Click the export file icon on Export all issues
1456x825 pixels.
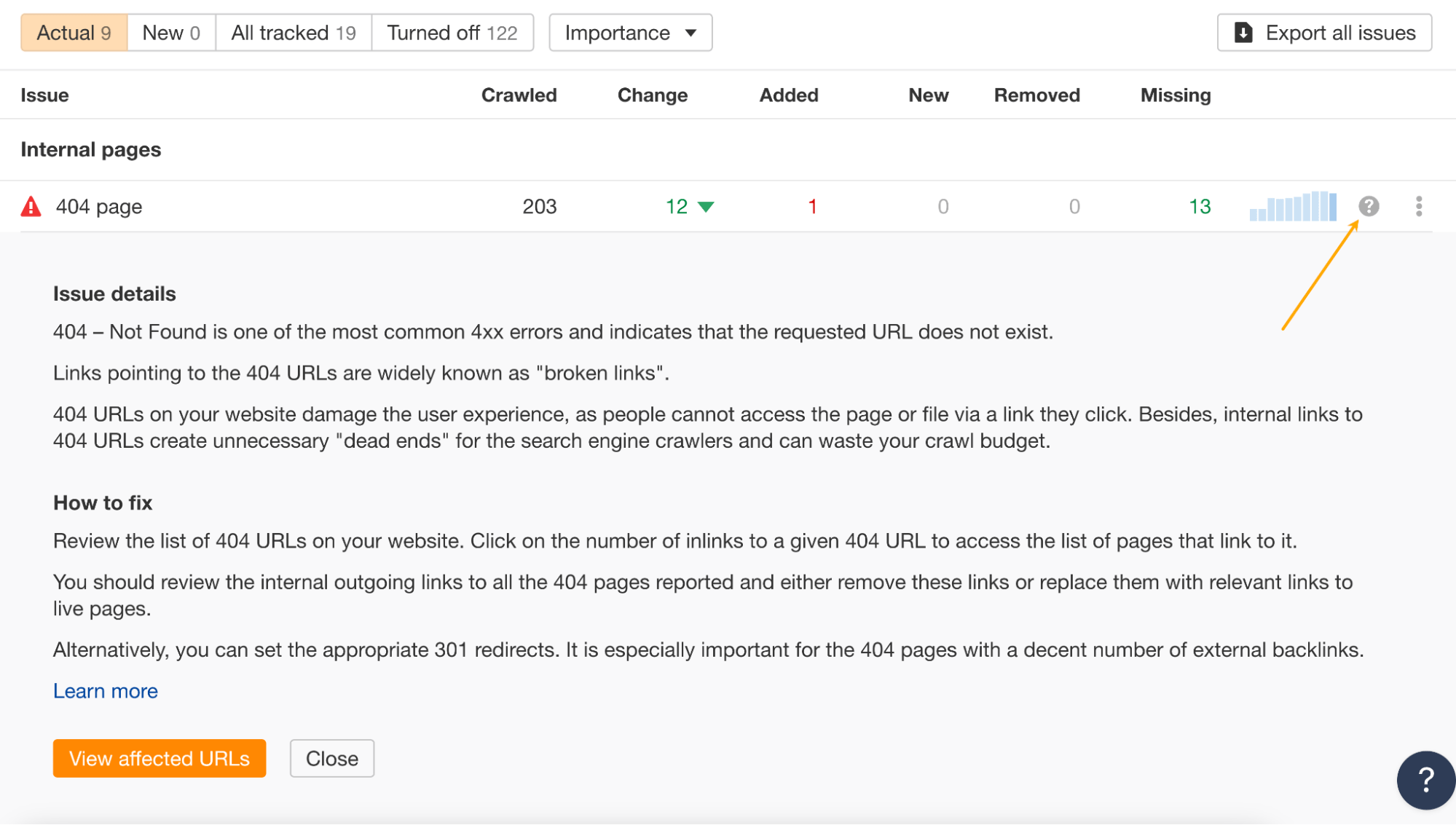(x=1243, y=32)
